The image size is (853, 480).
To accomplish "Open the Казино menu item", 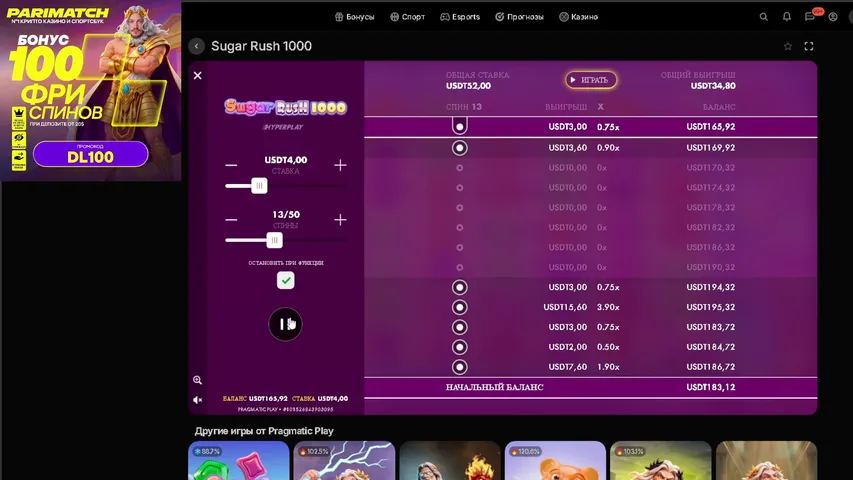I will (x=579, y=17).
